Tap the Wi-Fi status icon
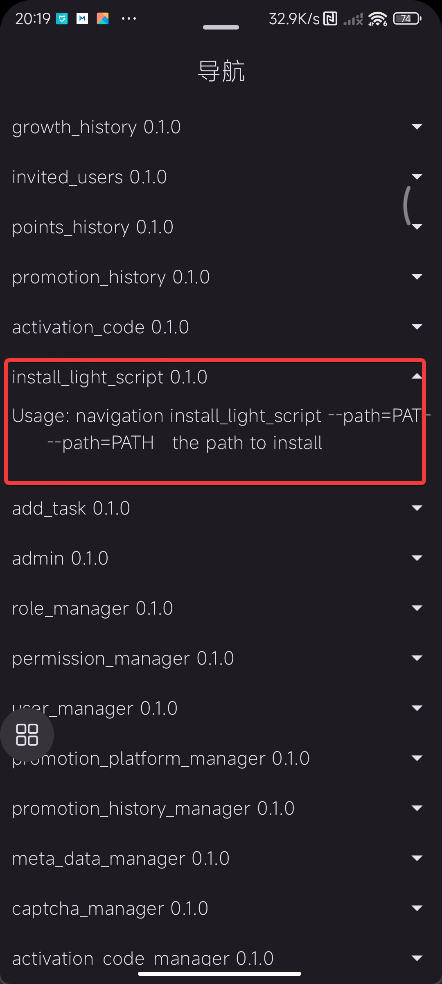The image size is (442, 984). pyautogui.click(x=377, y=19)
